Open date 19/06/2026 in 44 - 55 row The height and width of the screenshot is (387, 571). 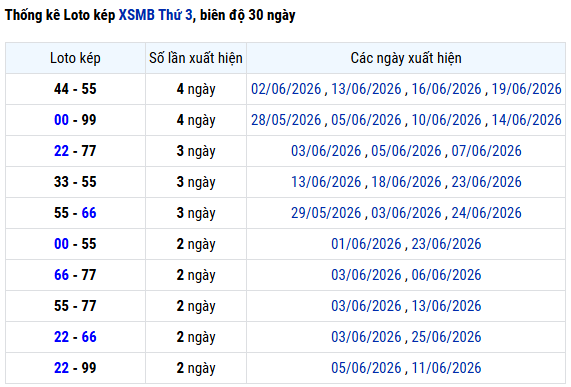(527, 89)
